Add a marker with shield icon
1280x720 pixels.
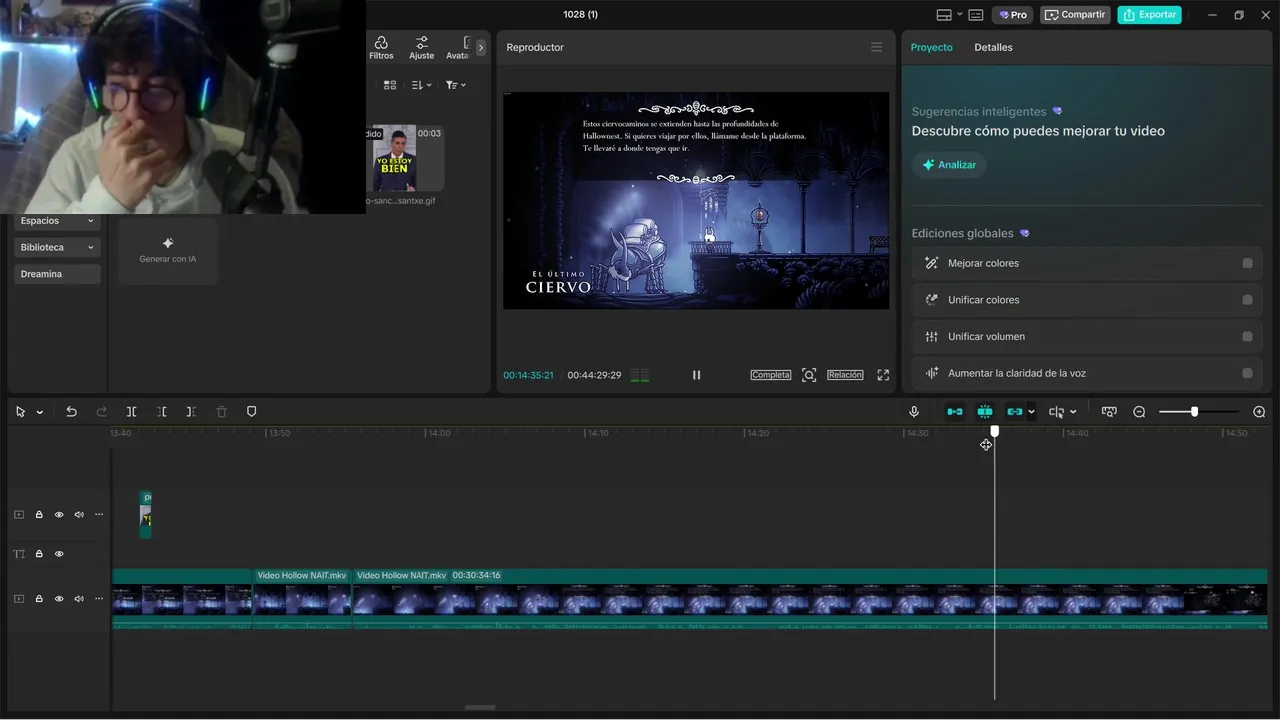pyautogui.click(x=252, y=412)
